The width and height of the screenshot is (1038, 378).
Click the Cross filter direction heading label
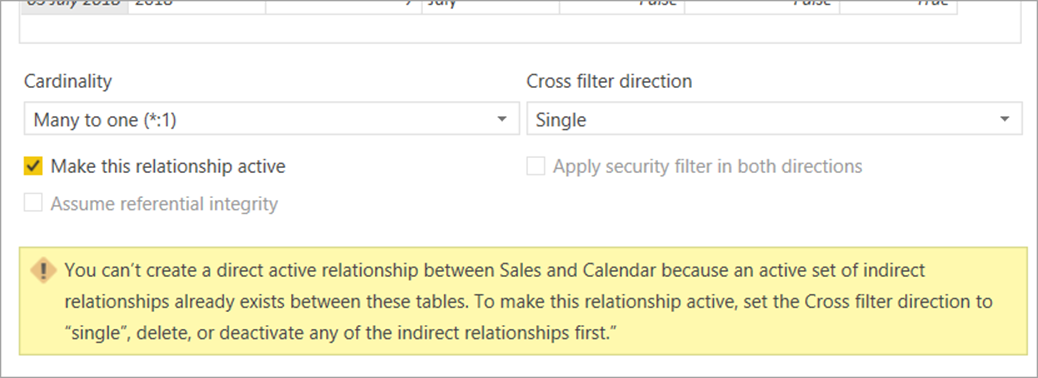tap(610, 81)
